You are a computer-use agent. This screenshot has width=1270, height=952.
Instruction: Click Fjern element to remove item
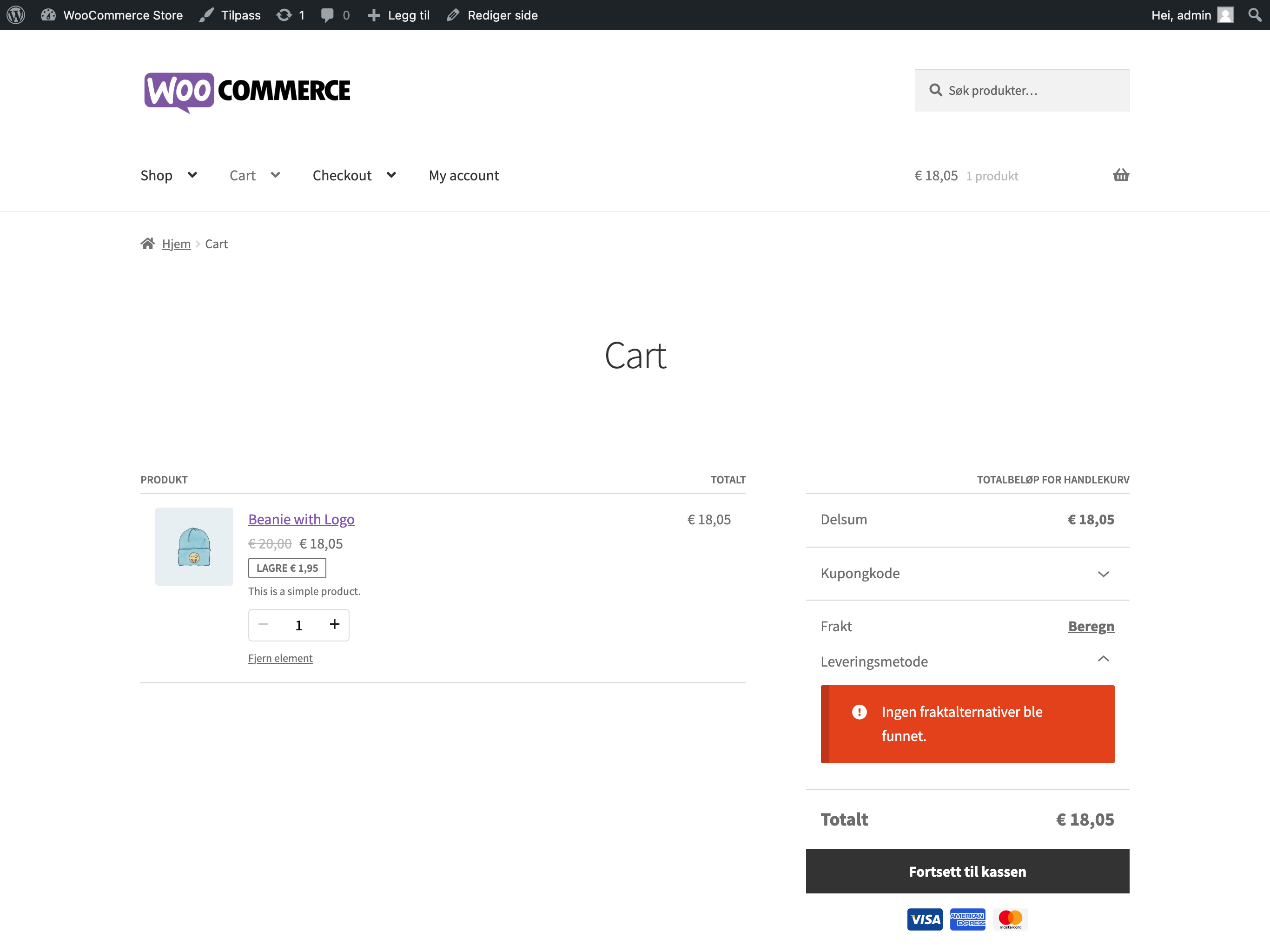click(280, 658)
